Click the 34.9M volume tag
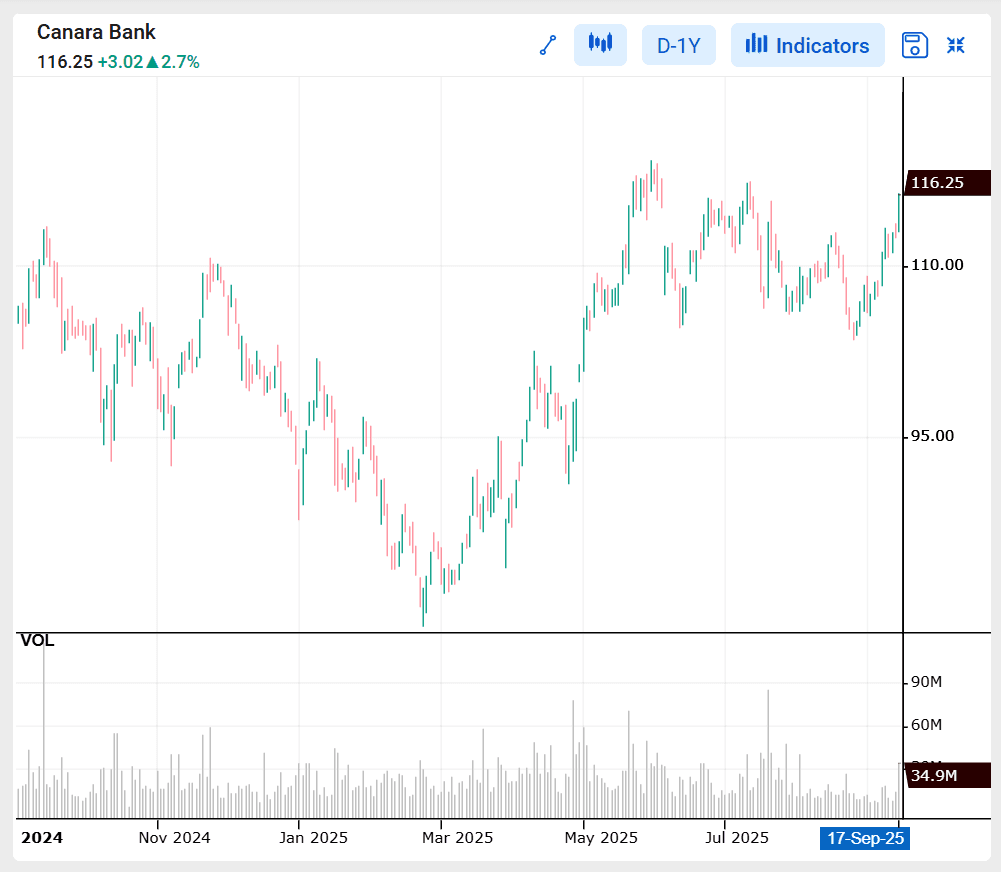The width and height of the screenshot is (1001, 872). [x=947, y=776]
